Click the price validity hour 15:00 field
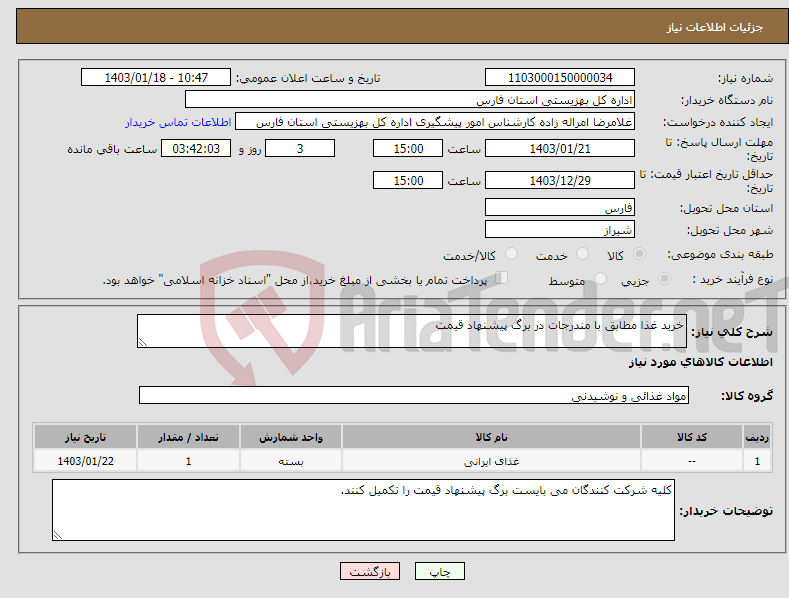The height and width of the screenshot is (598, 789). 408,180
